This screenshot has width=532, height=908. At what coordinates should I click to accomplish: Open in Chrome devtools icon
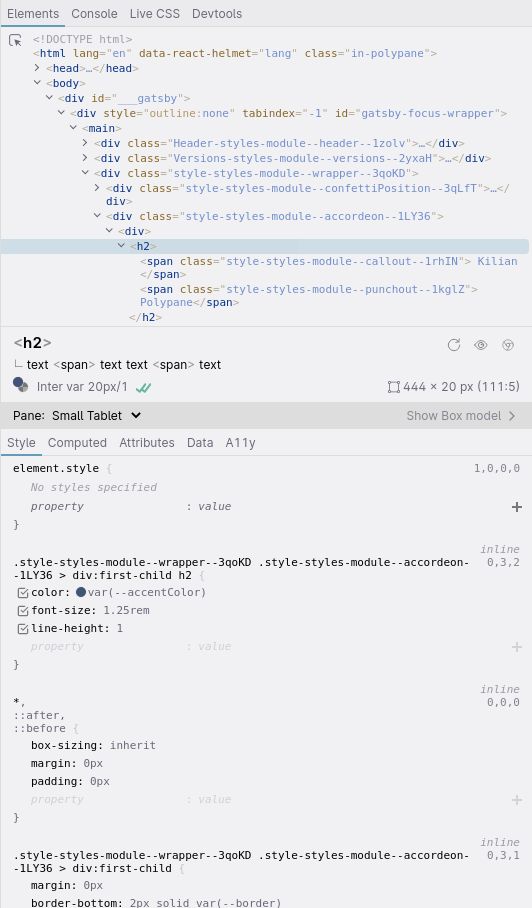click(508, 345)
